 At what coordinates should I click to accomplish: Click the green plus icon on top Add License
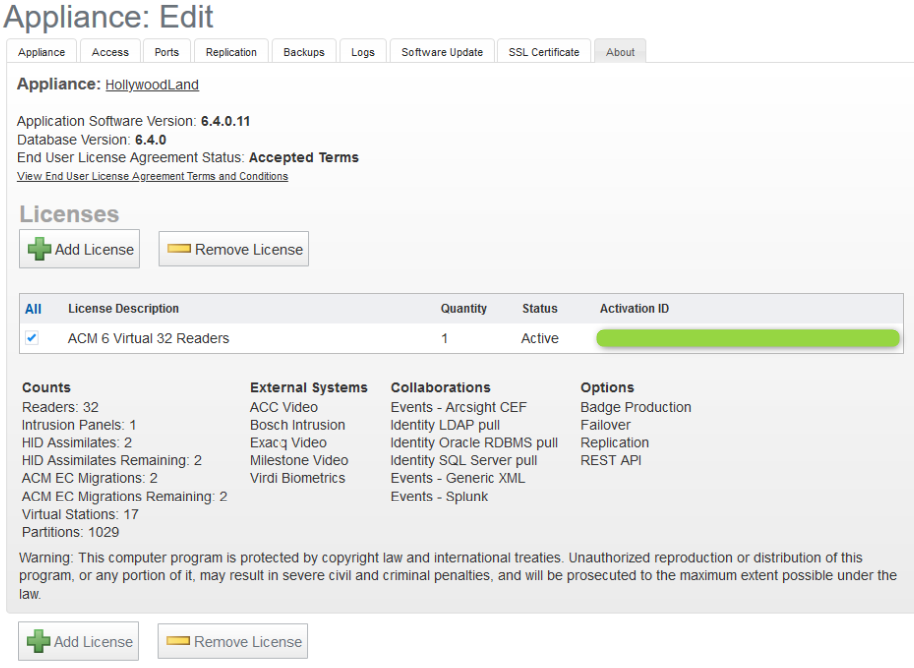coord(40,249)
